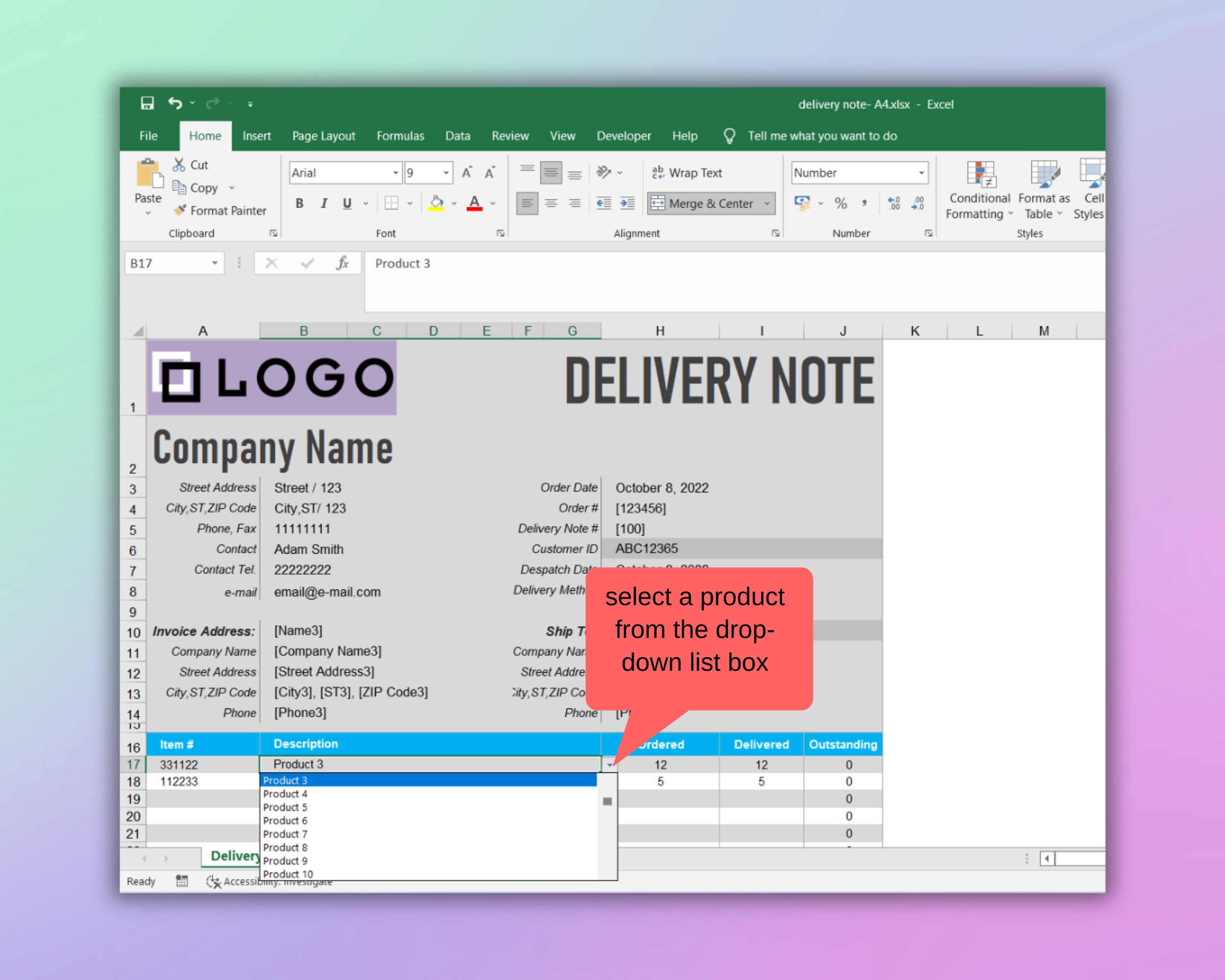Click the Insert Function (fx) icon

click(x=343, y=263)
